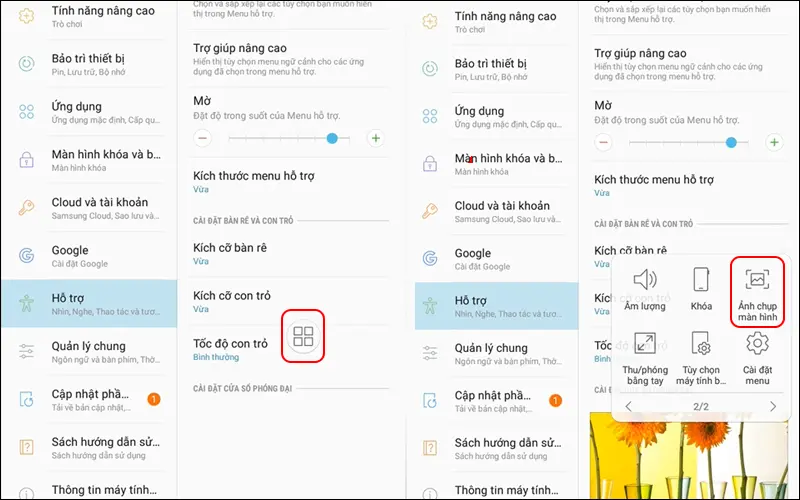Click the Ứng dụng icon in right screenshot
The width and height of the screenshot is (800, 500).
tap(430, 116)
